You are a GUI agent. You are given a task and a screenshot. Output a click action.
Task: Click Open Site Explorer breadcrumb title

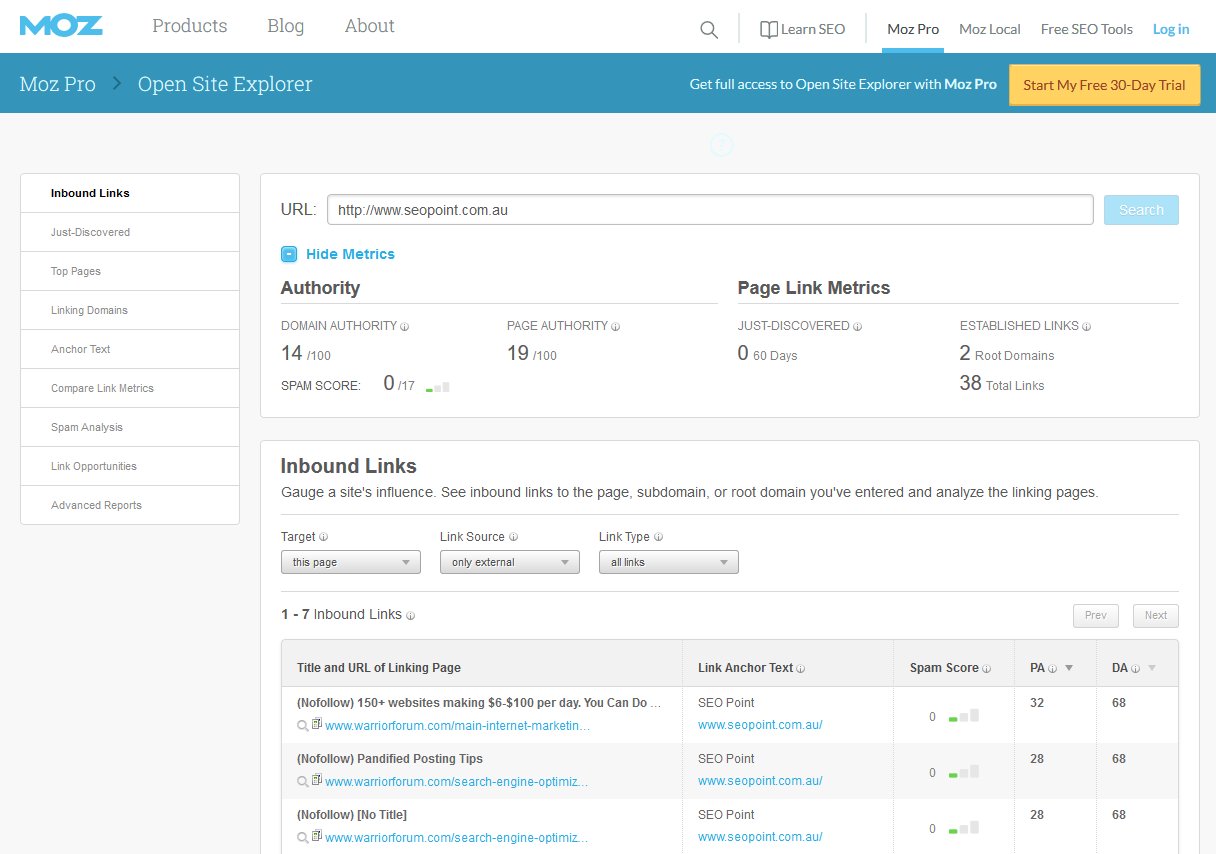coord(225,84)
